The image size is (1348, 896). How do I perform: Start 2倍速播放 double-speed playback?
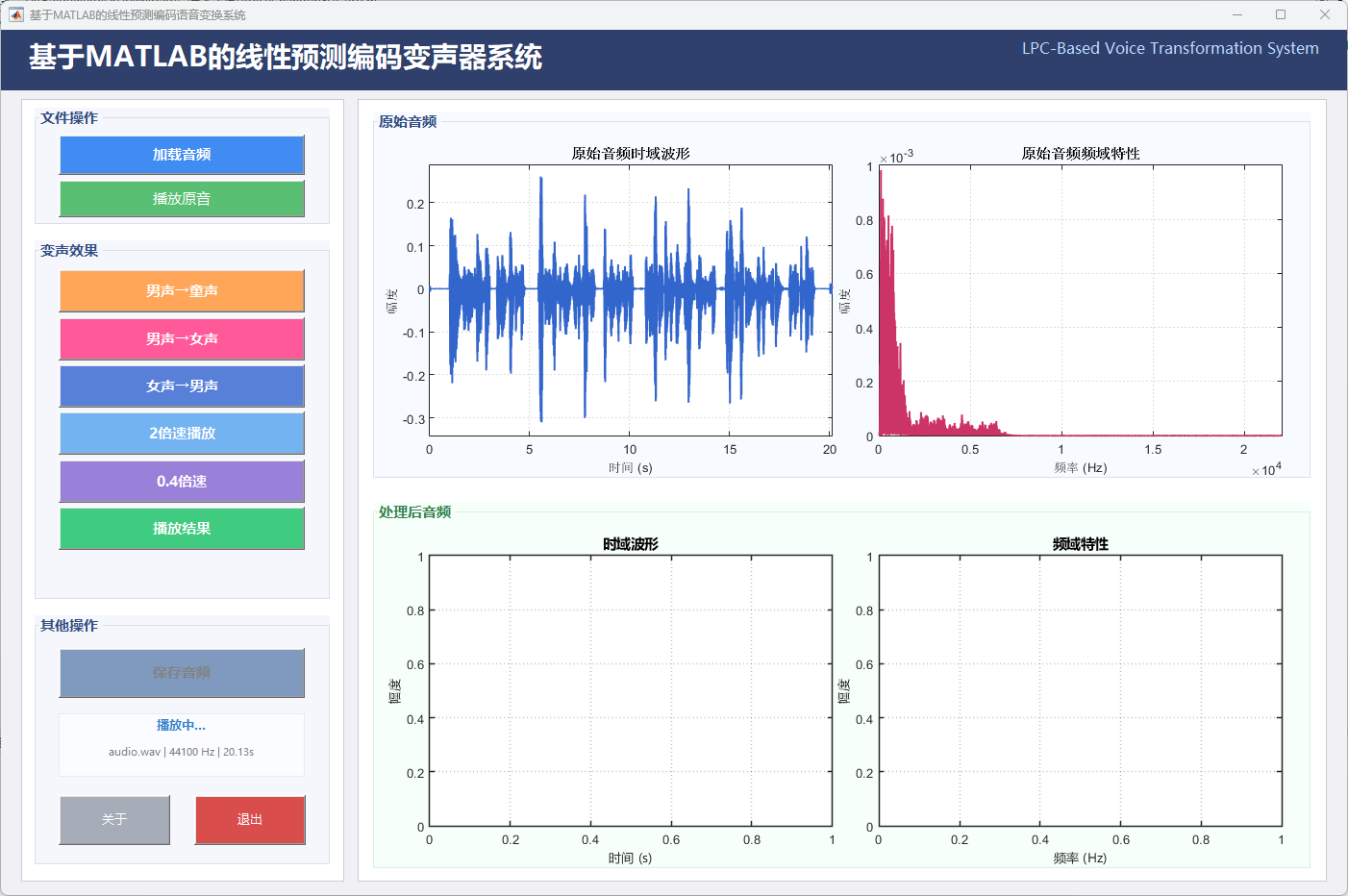click(182, 433)
